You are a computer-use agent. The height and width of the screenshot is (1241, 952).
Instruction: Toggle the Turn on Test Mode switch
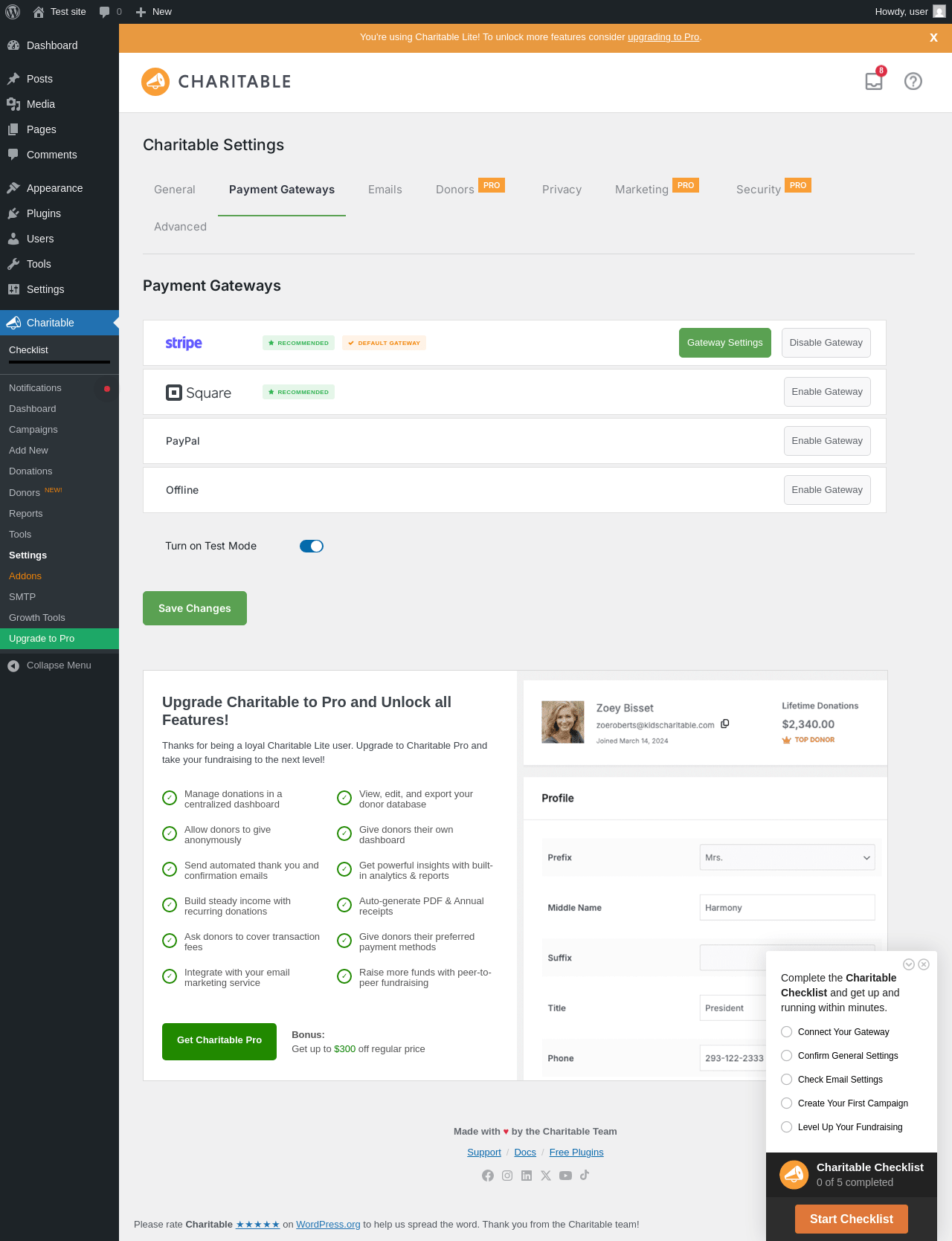click(x=312, y=547)
